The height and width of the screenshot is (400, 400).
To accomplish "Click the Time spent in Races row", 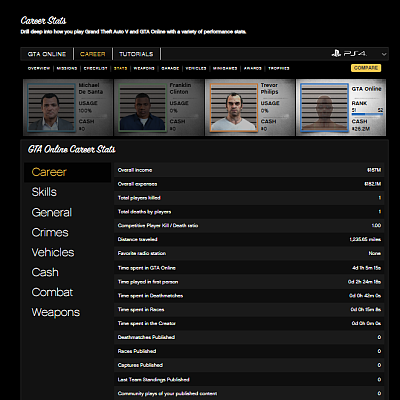I will coord(249,309).
